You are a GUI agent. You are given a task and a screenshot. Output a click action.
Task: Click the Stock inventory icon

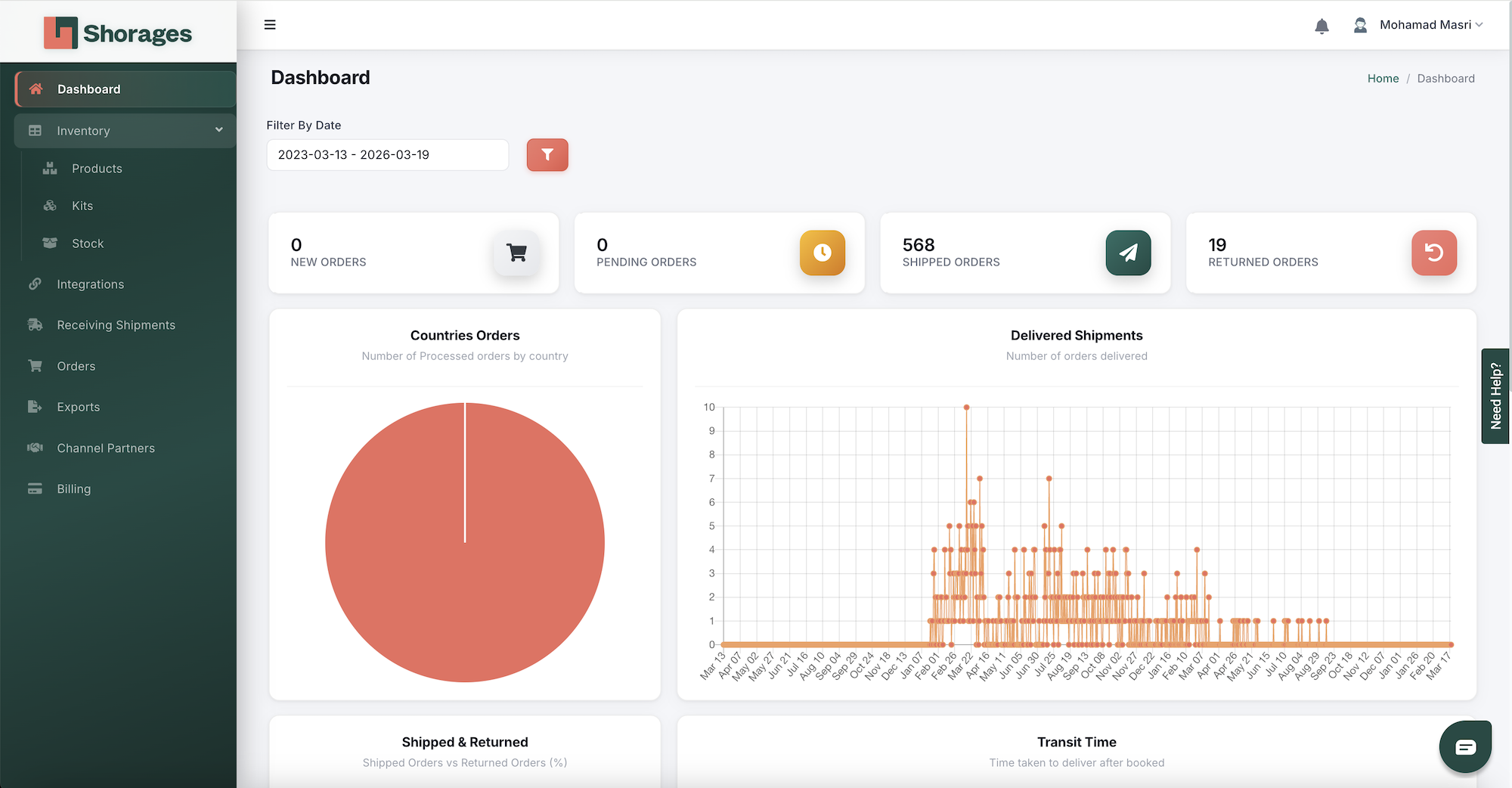pyautogui.click(x=50, y=243)
